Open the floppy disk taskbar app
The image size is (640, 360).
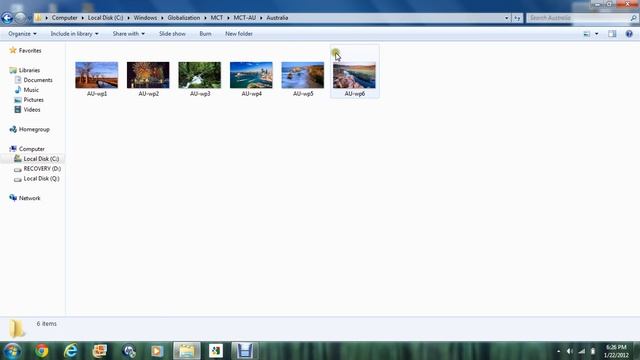coord(244,351)
